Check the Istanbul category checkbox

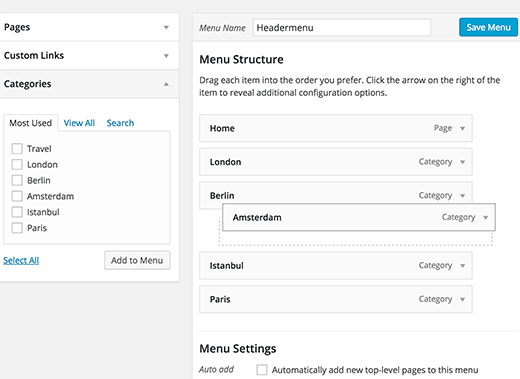[17, 212]
